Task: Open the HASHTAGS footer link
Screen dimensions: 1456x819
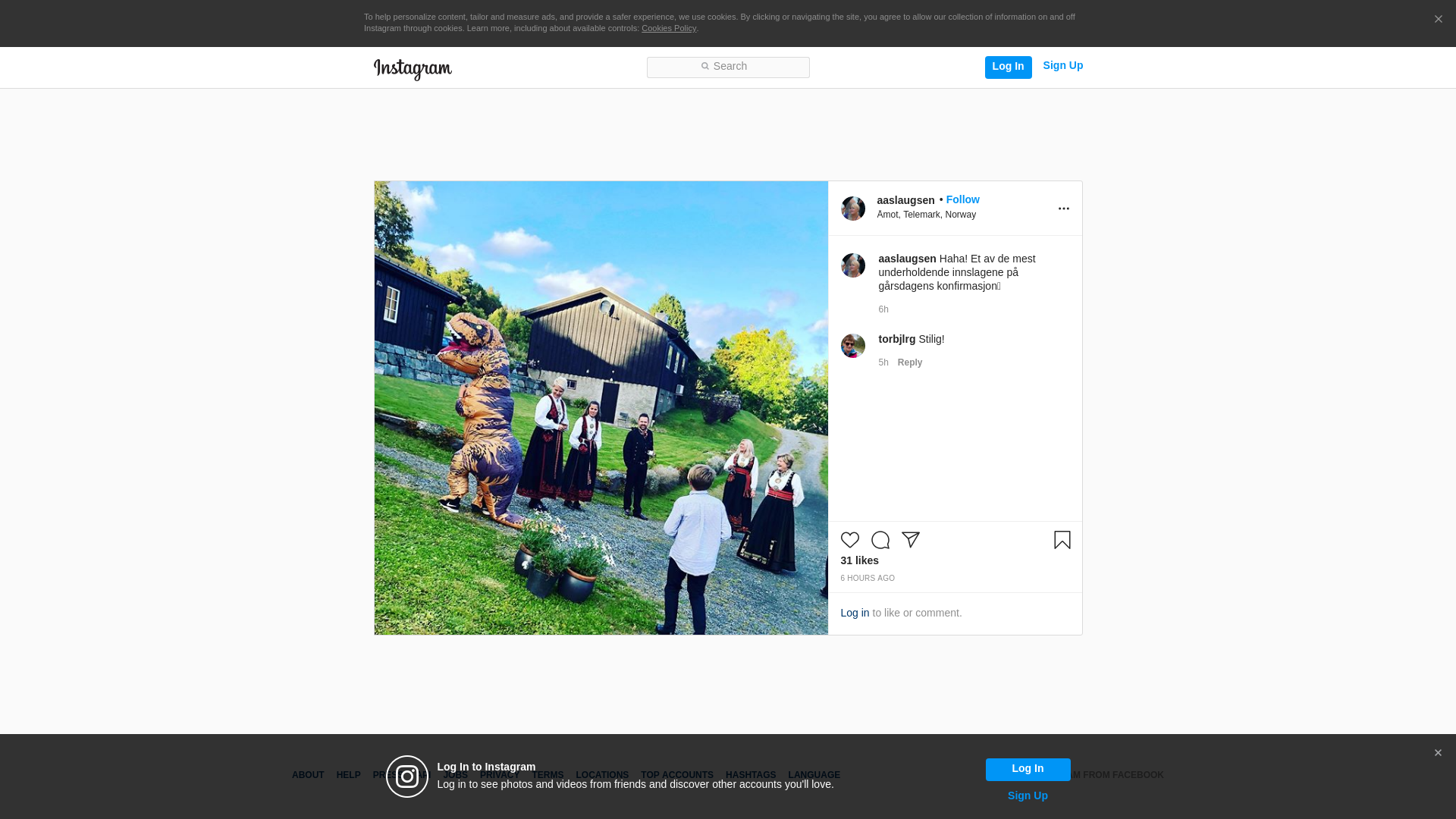Action: coord(751,775)
